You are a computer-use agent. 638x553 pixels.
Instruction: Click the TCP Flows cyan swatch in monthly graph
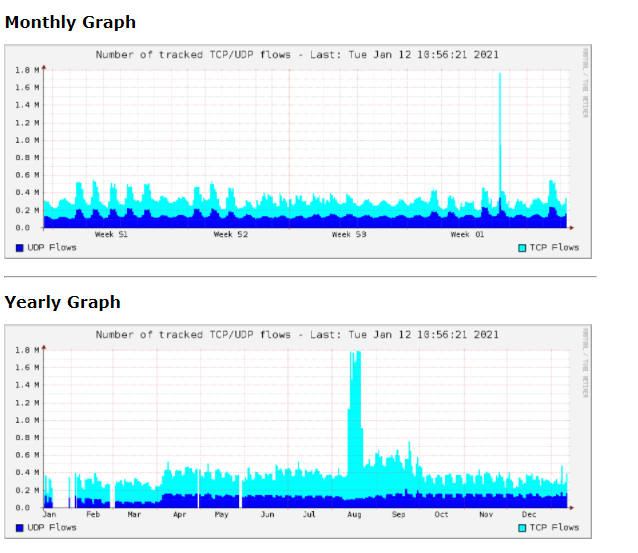(x=522, y=247)
